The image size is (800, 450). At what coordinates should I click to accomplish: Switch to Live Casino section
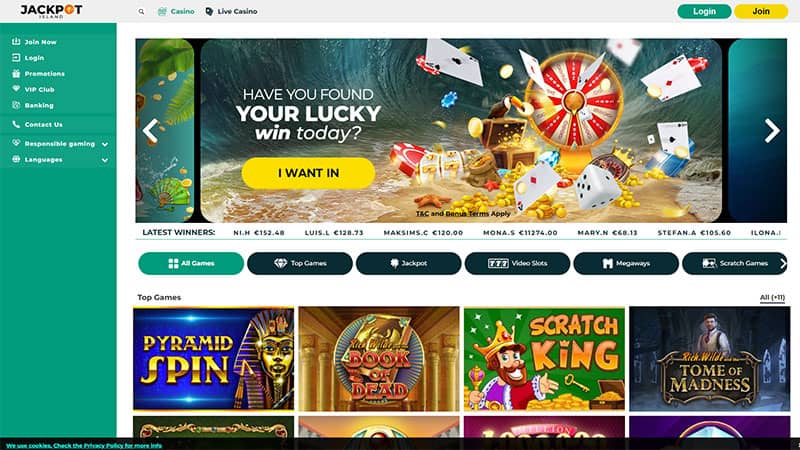coord(231,11)
